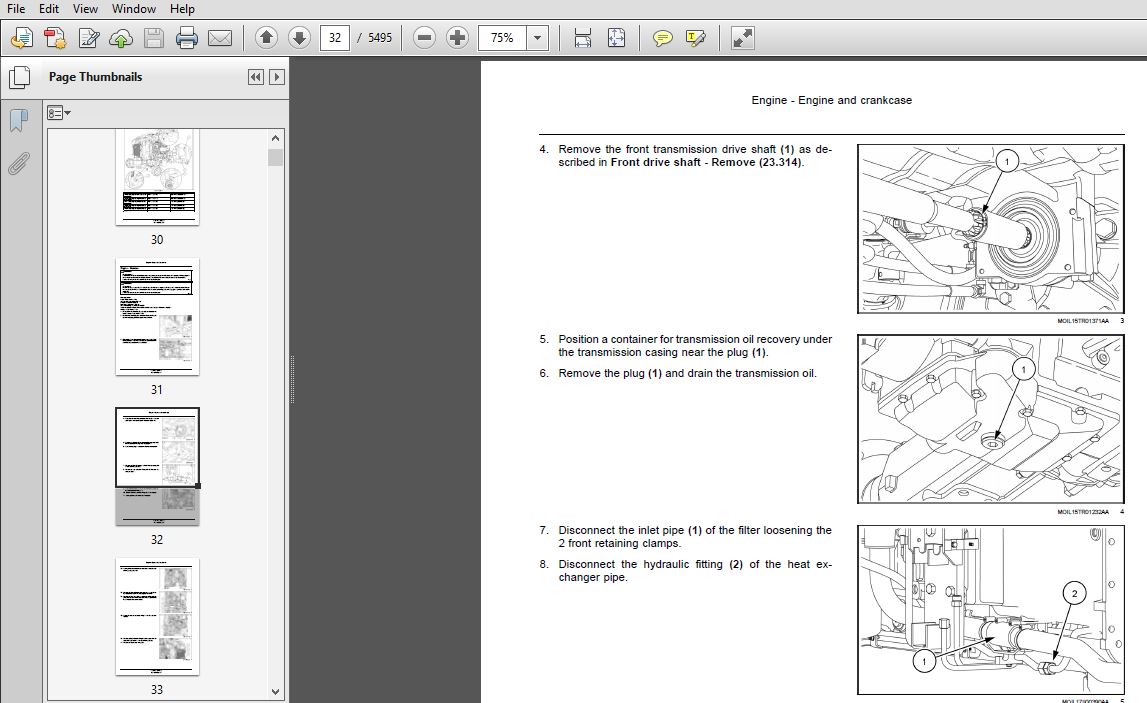Click the zoom percentage field showing 75%
Screen dimensions: 1147x703
click(502, 37)
